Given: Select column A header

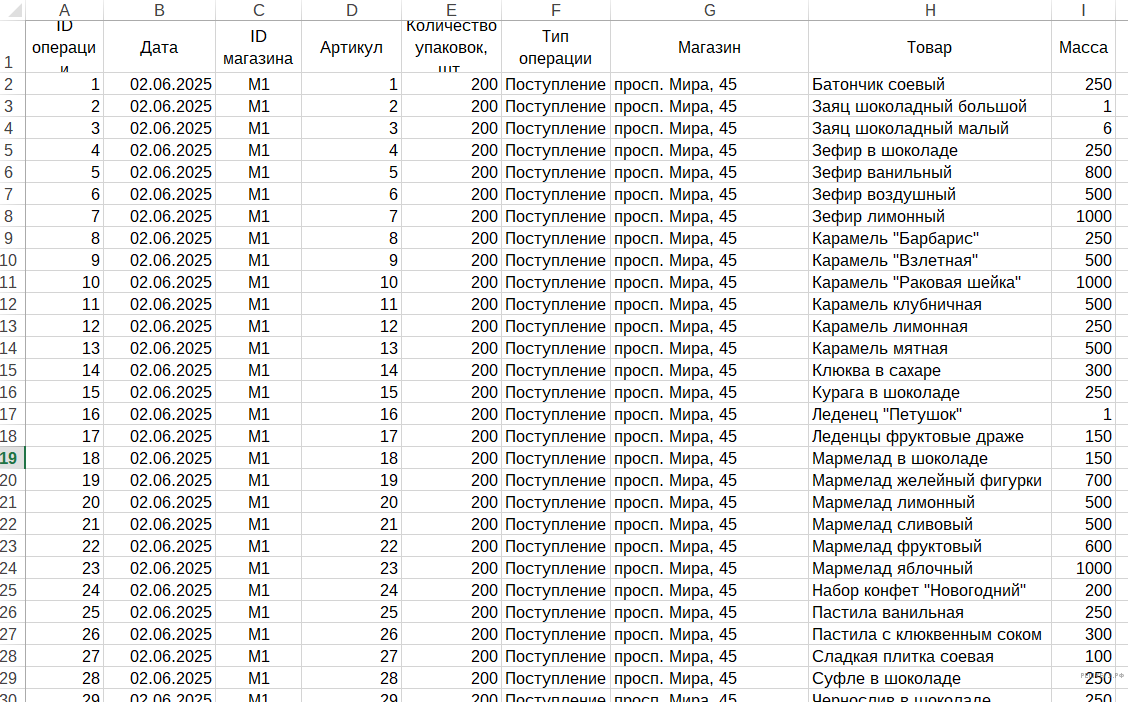Looking at the screenshot, I should coord(64,10).
